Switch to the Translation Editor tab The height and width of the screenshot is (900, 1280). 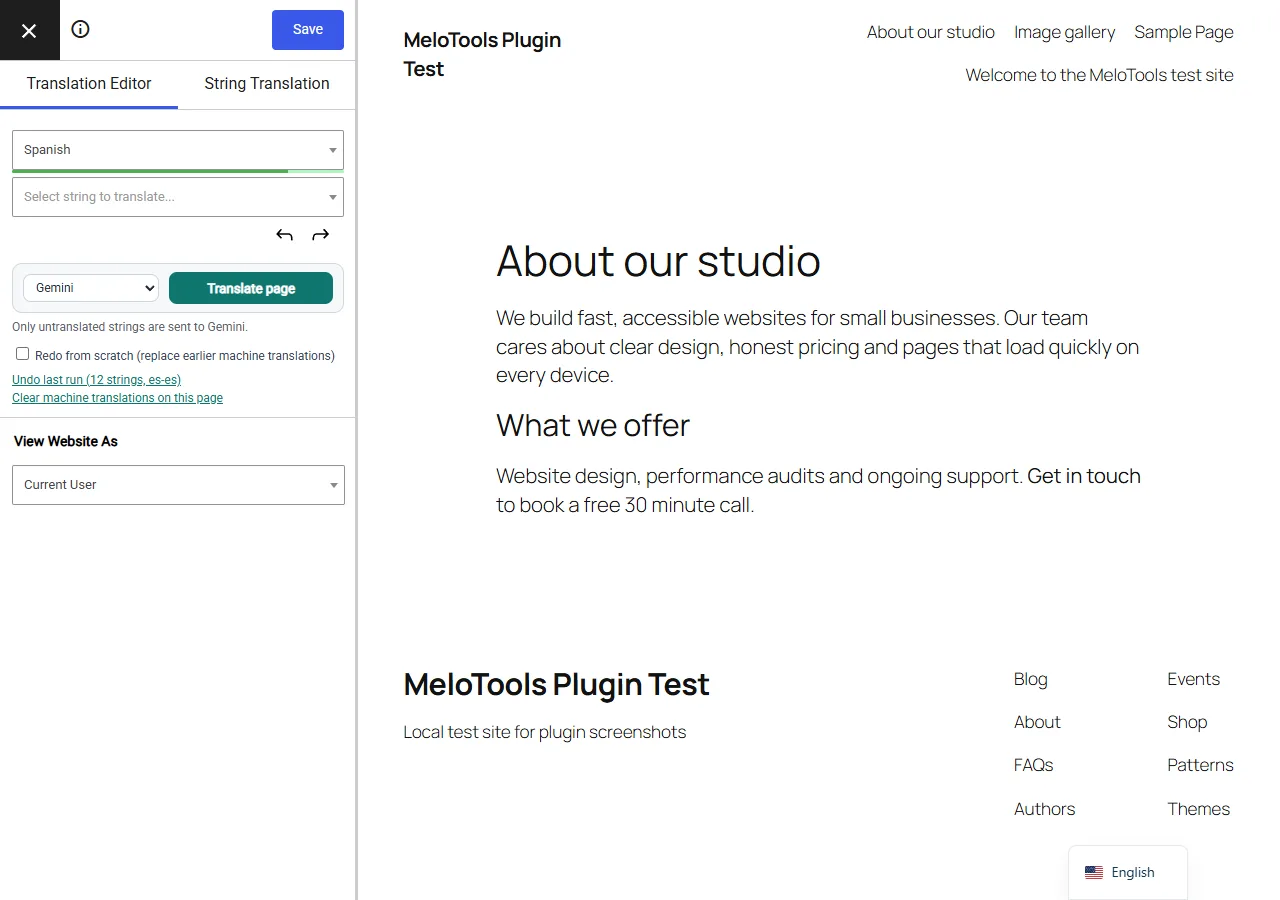[x=89, y=84]
